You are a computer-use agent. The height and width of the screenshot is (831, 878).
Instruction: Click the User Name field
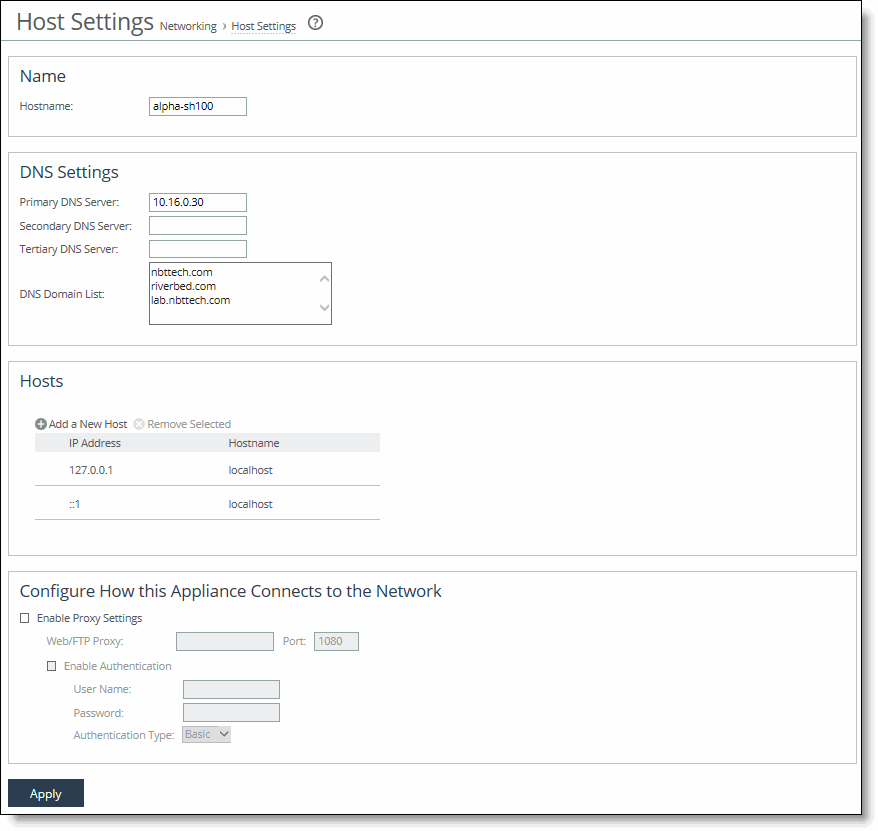pyautogui.click(x=231, y=689)
